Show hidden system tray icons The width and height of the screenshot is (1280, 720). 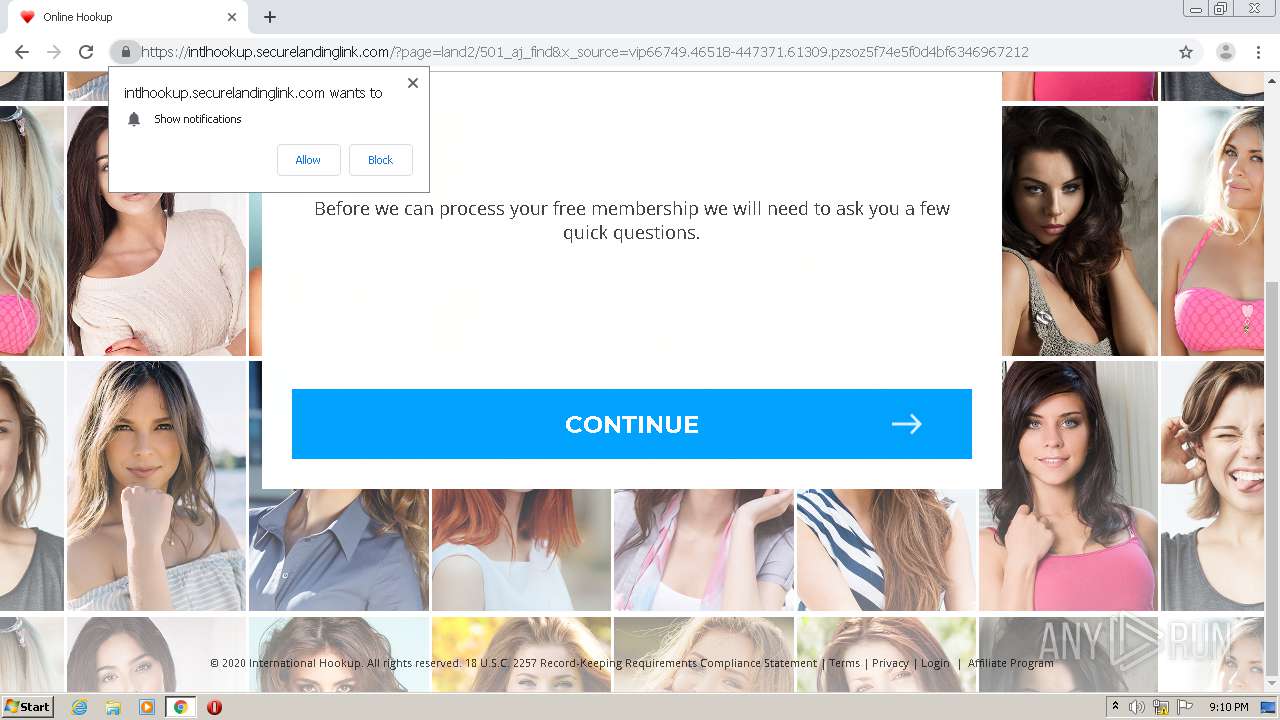pyautogui.click(x=1116, y=707)
